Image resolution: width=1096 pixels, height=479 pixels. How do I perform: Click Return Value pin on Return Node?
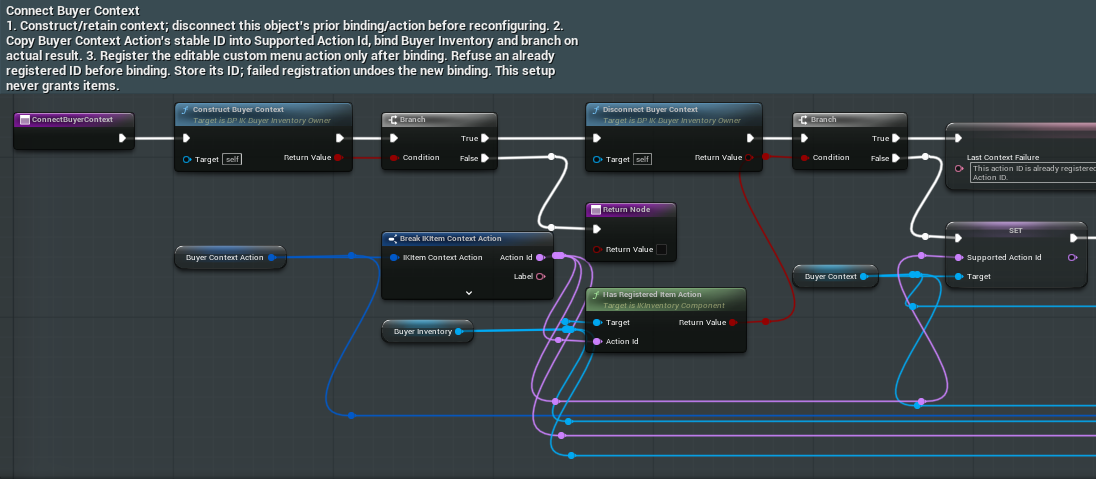(597, 250)
